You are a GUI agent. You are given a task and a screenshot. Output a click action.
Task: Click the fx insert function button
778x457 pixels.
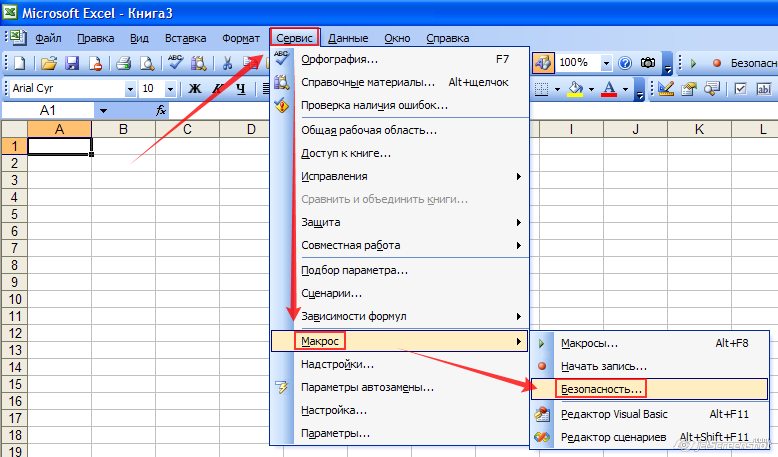coord(161,110)
